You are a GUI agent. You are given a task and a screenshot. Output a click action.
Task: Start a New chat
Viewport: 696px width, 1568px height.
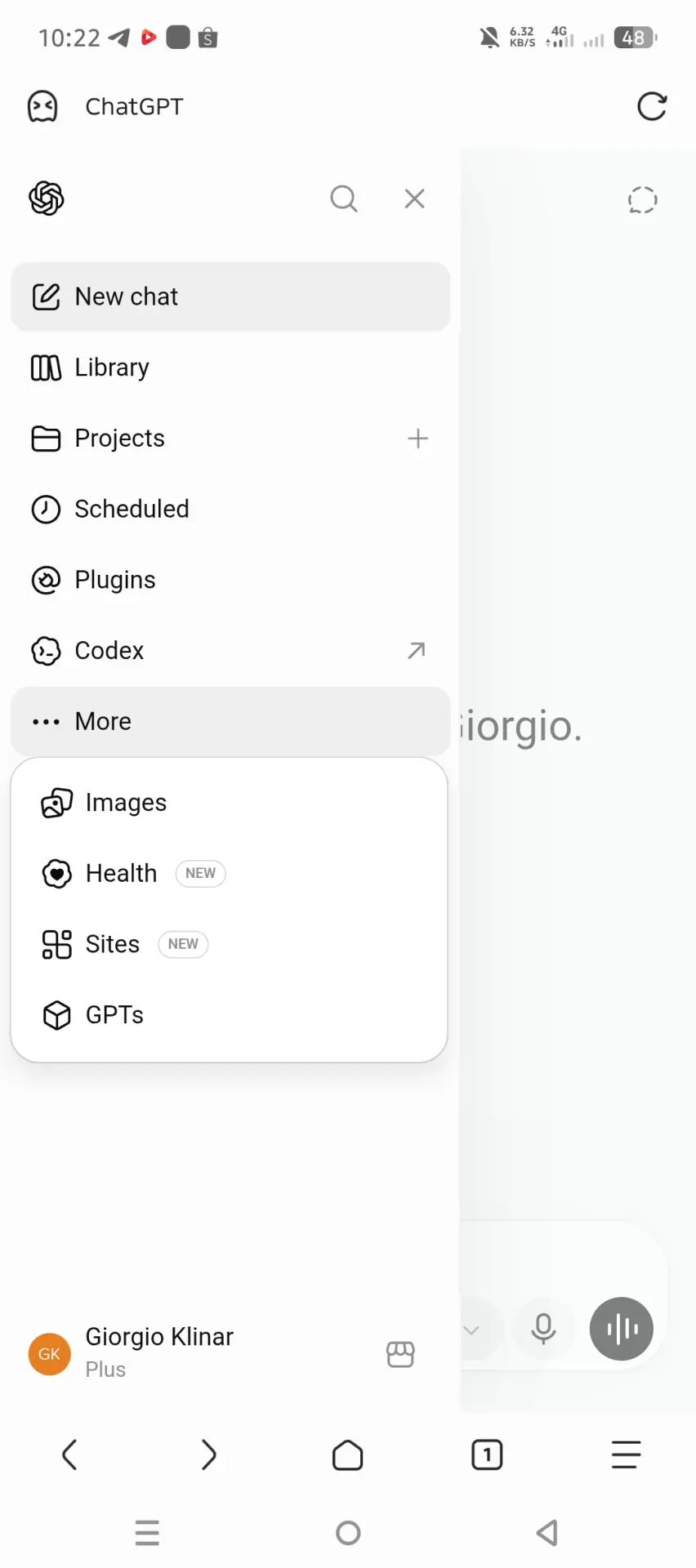coord(230,296)
